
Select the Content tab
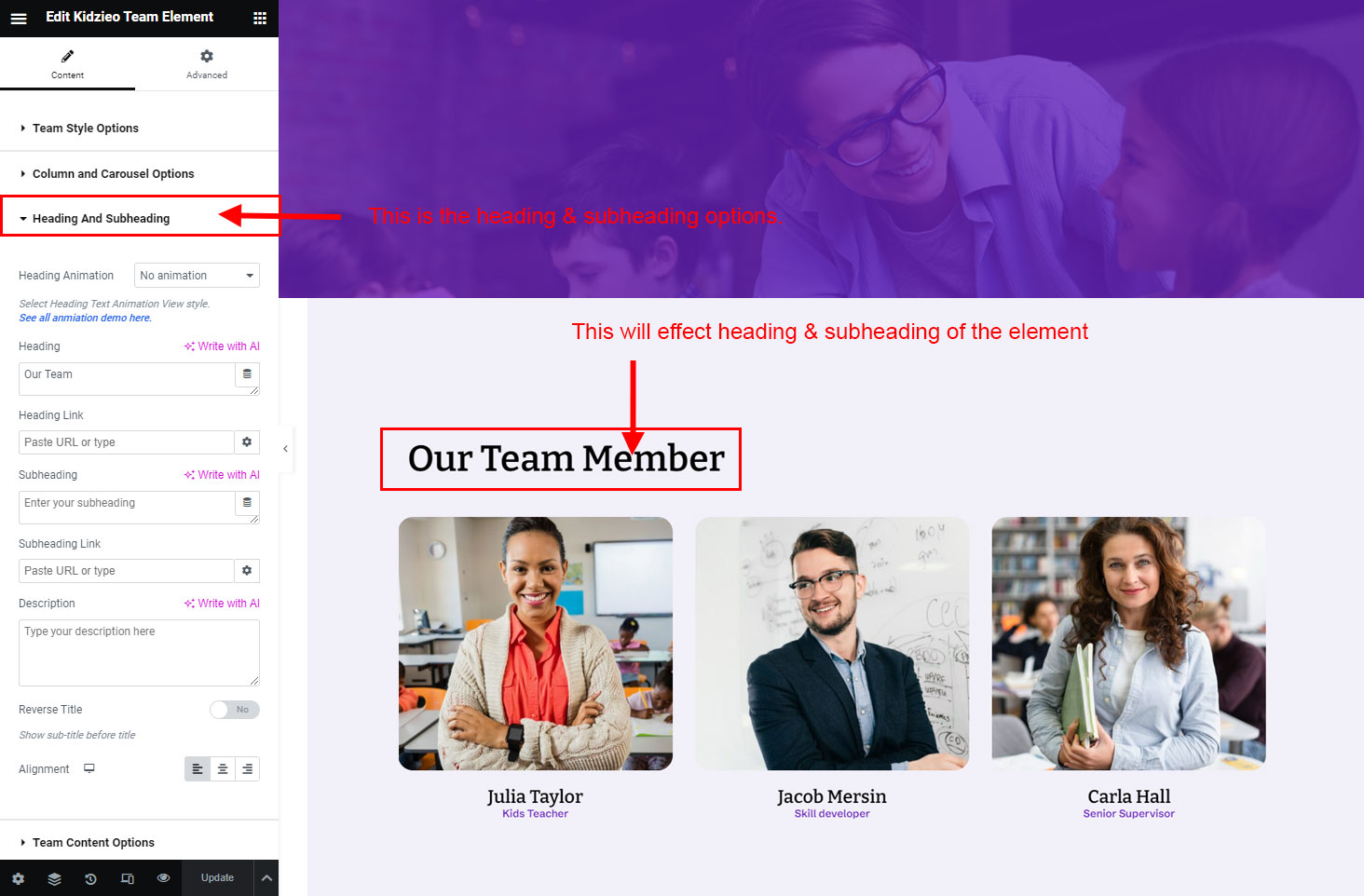point(67,64)
